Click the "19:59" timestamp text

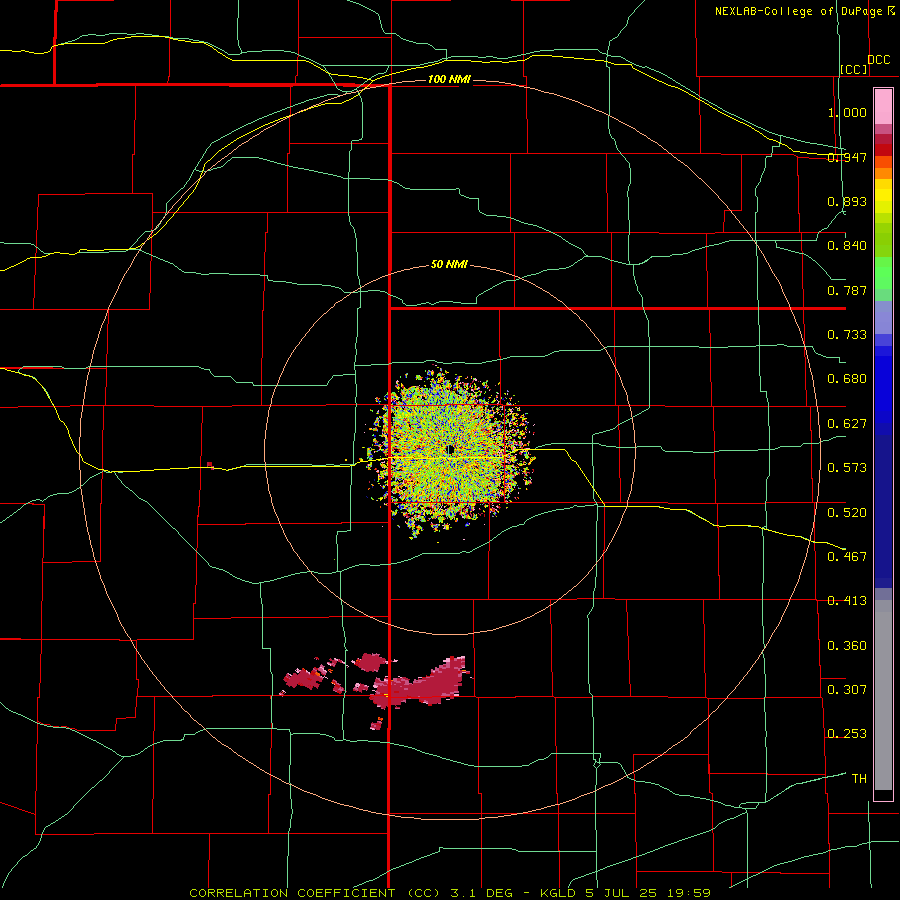[x=688, y=893]
